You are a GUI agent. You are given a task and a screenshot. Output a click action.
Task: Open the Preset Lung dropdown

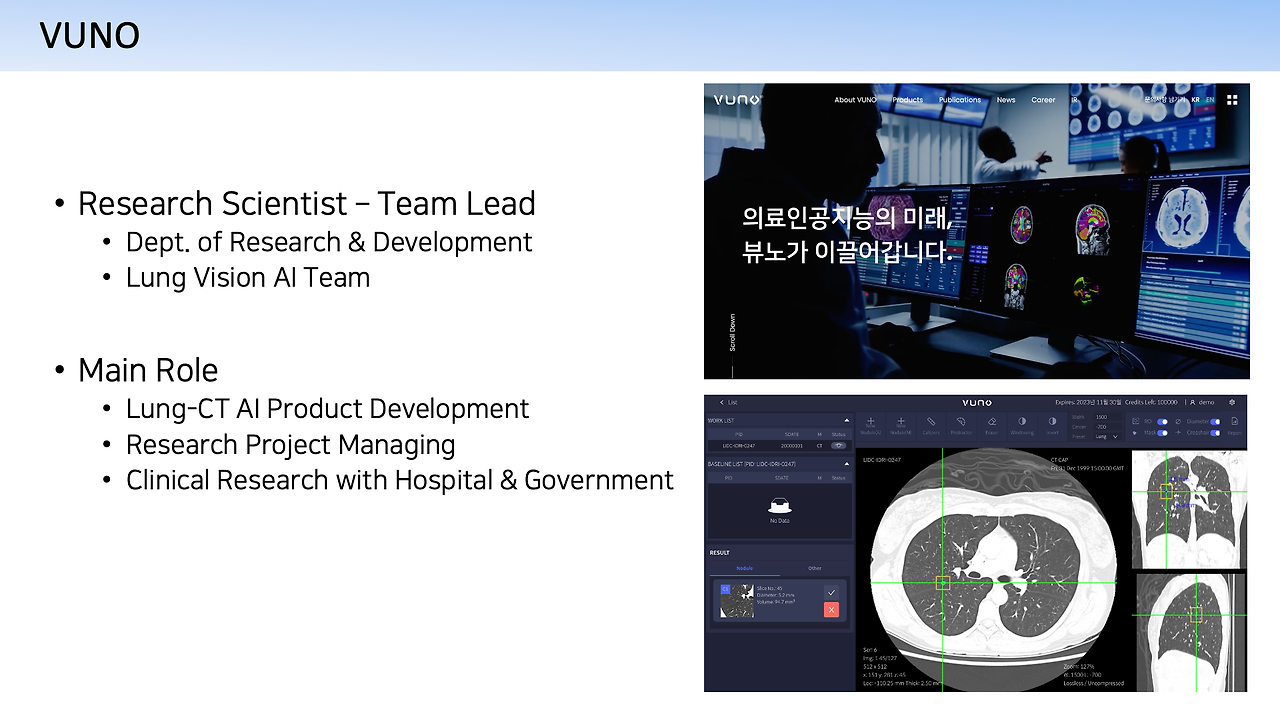[x=1107, y=436]
